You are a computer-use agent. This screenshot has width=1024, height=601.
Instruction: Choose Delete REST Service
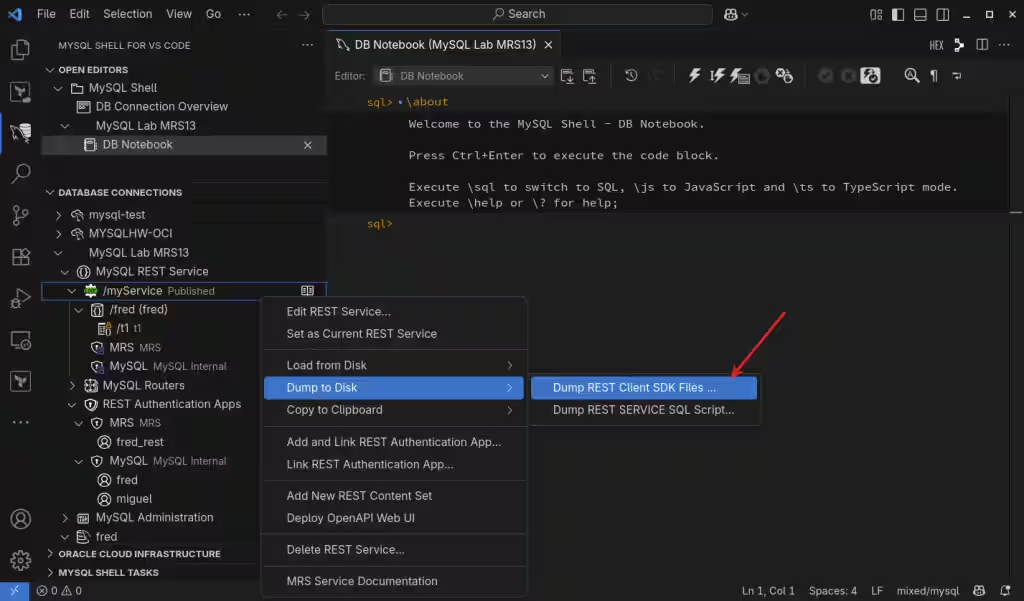pos(394,549)
